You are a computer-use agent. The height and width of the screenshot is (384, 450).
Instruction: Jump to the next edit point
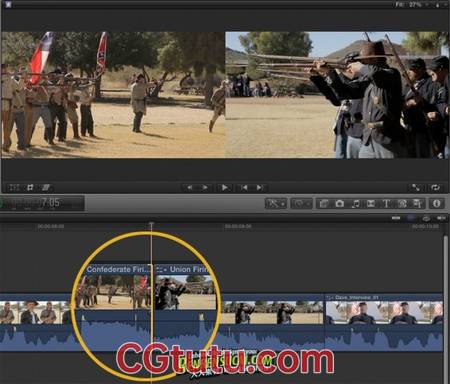pyautogui.click(x=260, y=188)
